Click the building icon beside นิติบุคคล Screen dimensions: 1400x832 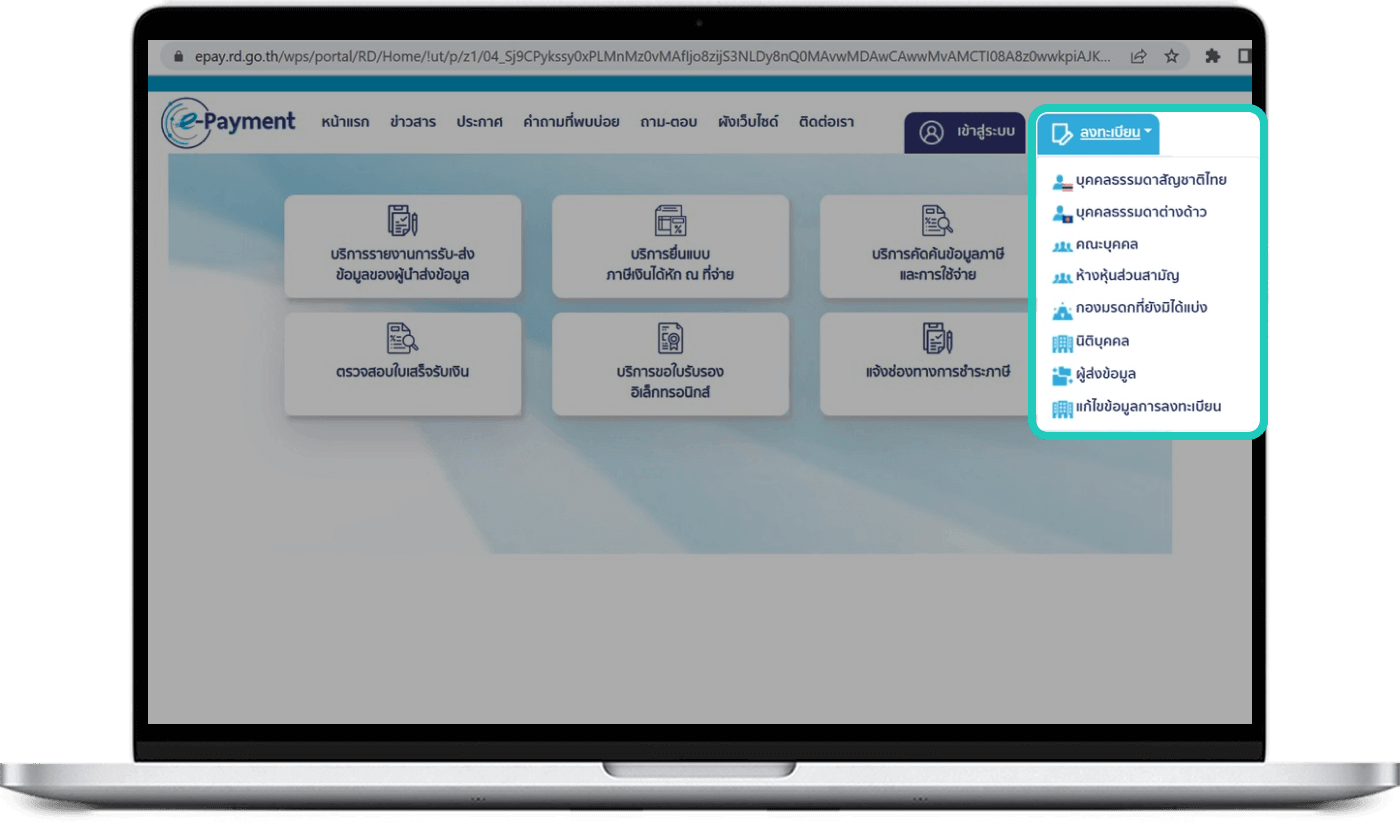point(1062,343)
